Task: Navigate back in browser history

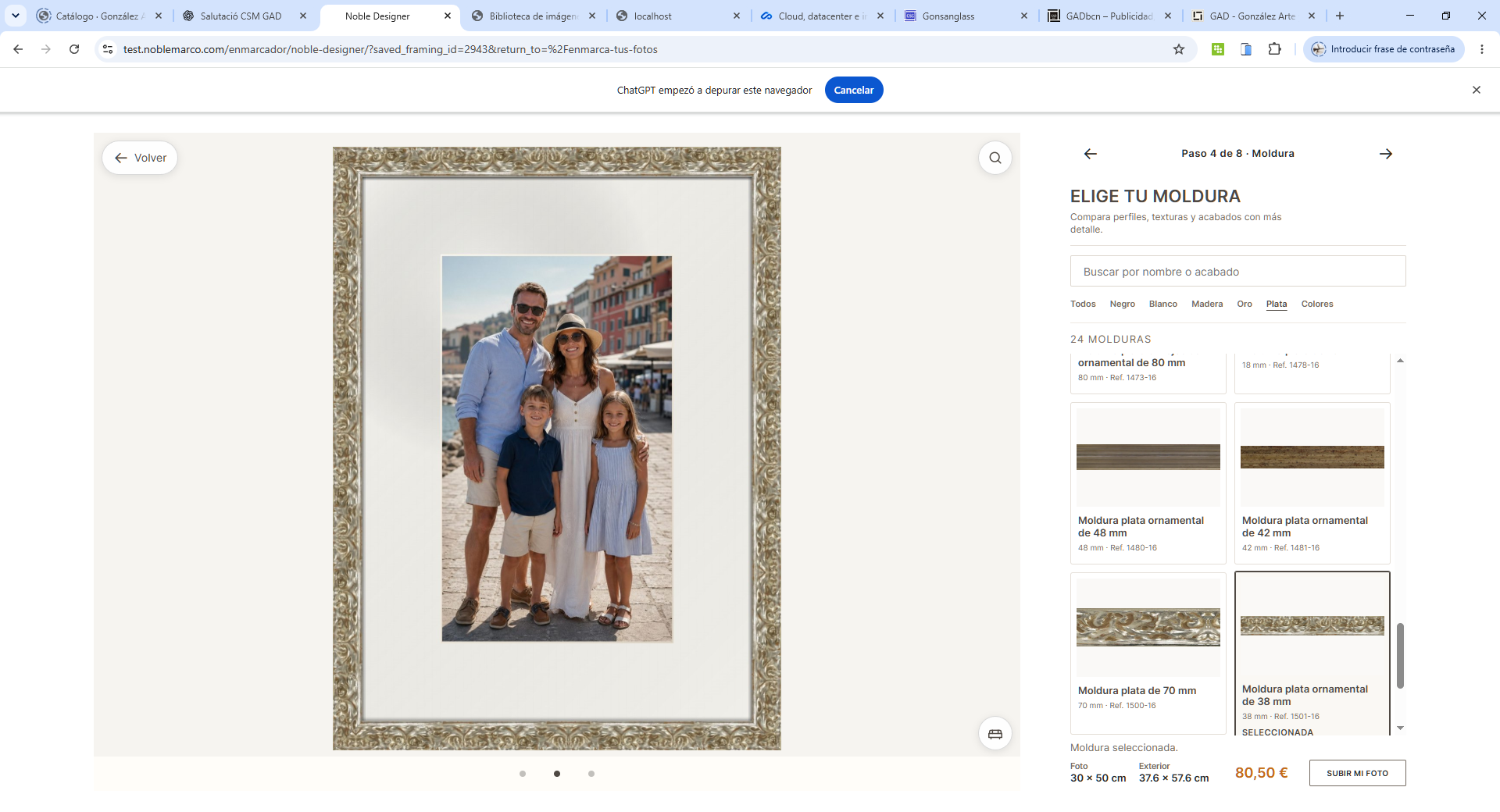Action: pyautogui.click(x=18, y=49)
